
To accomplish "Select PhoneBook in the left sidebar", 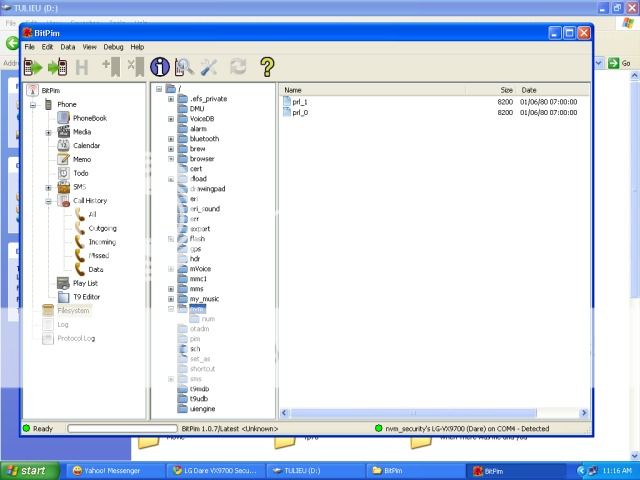I will (x=88, y=118).
